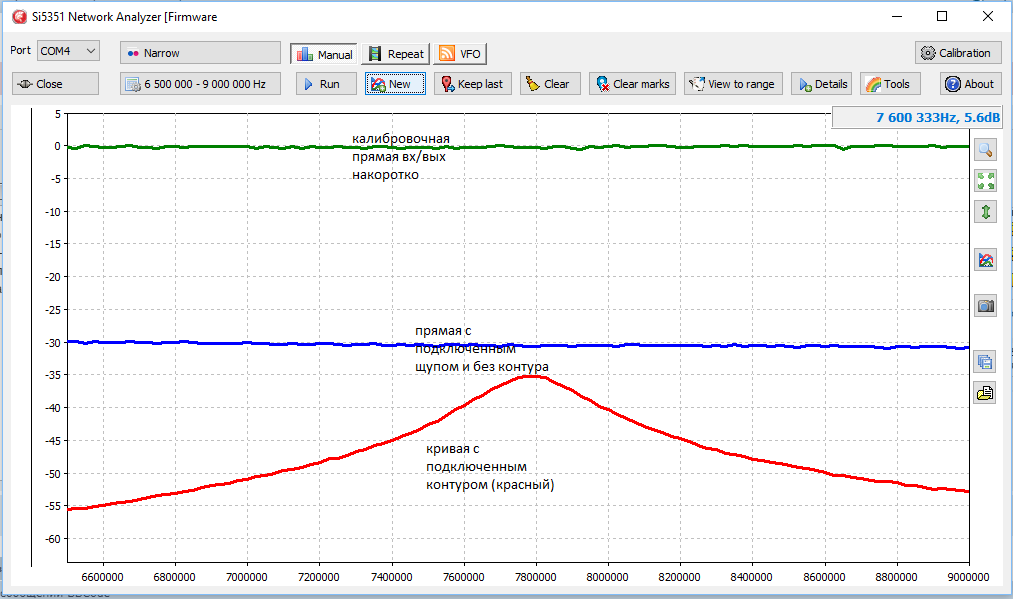Open the 6 500 000 - 9 000 000 Hz range selector
1013x599 pixels.
(x=200, y=84)
